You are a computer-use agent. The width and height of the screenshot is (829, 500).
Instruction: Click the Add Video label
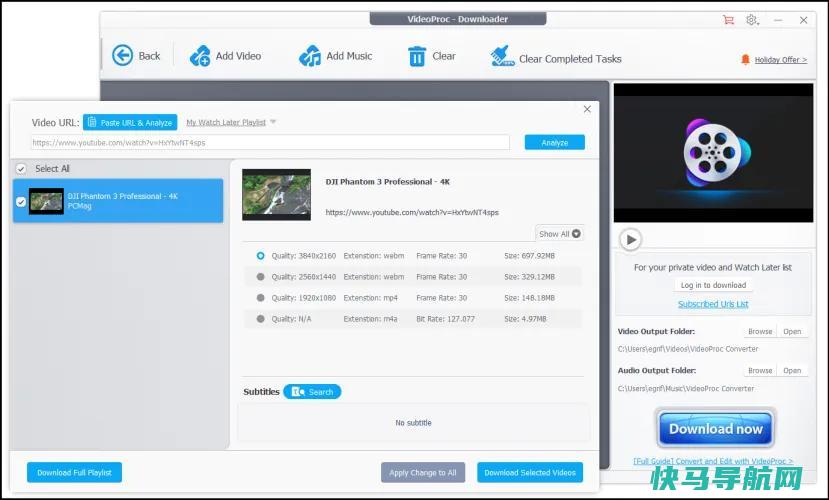(x=238, y=55)
